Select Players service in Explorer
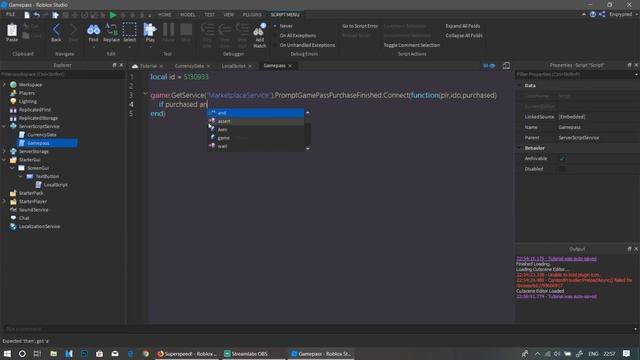The height and width of the screenshot is (360, 640). [x=27, y=93]
